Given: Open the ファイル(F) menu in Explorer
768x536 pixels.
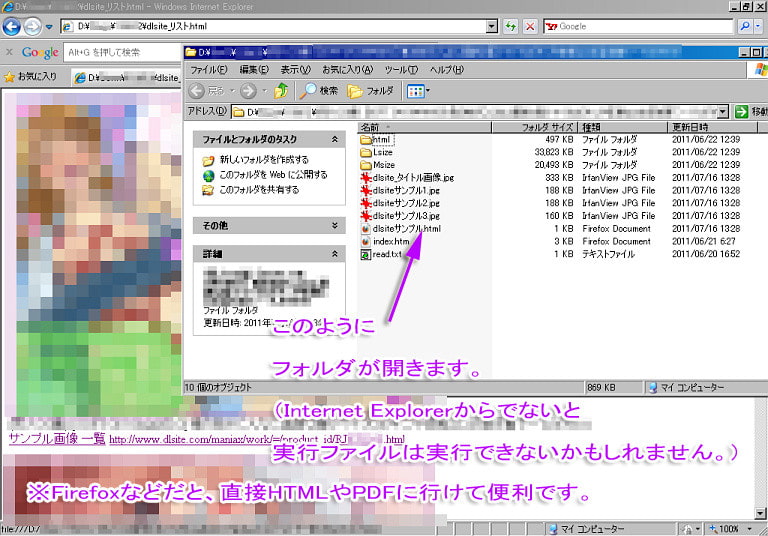Looking at the screenshot, I should (x=209, y=70).
